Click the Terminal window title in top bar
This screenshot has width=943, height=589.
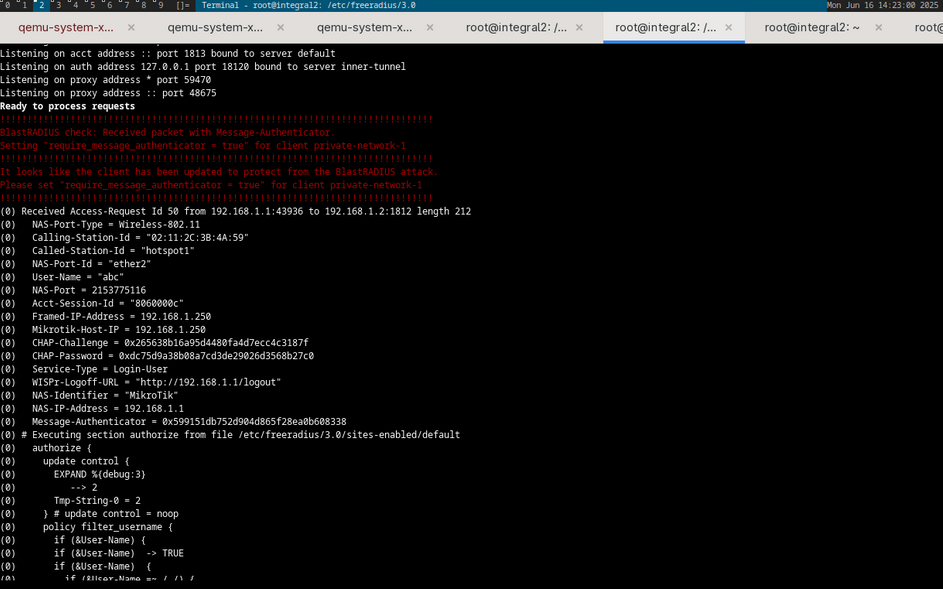pyautogui.click(x=308, y=5)
